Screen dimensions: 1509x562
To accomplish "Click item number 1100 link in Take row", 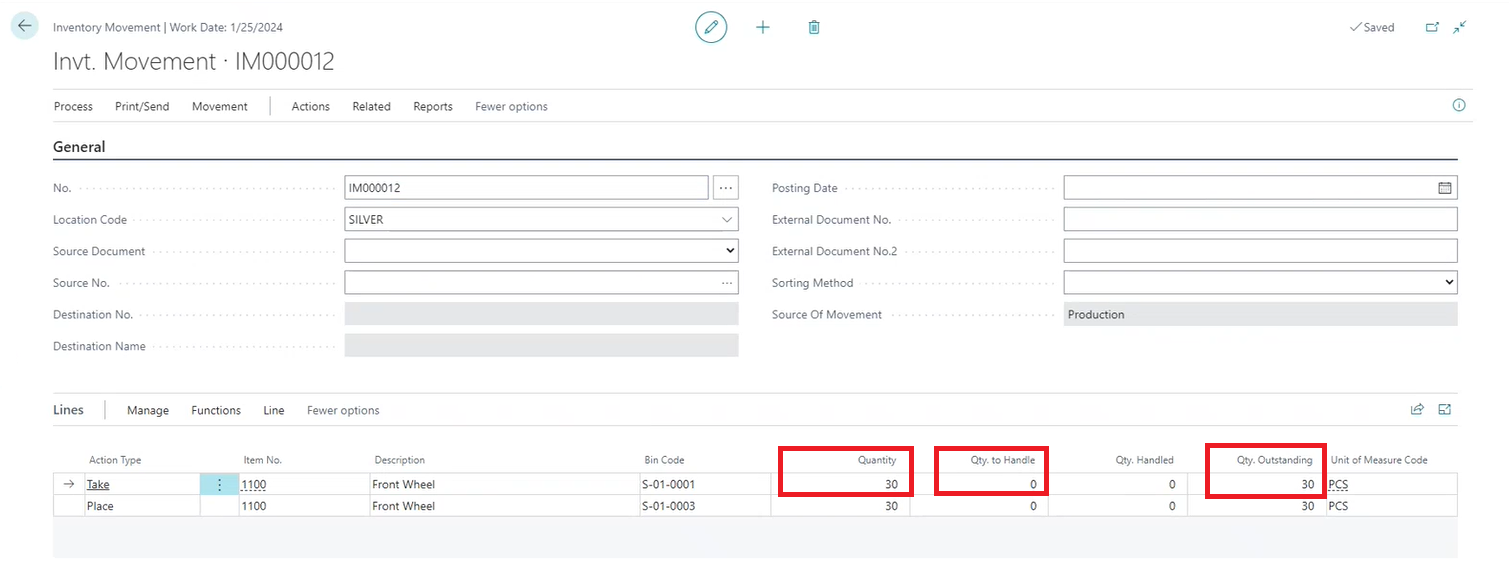I will click(x=254, y=484).
